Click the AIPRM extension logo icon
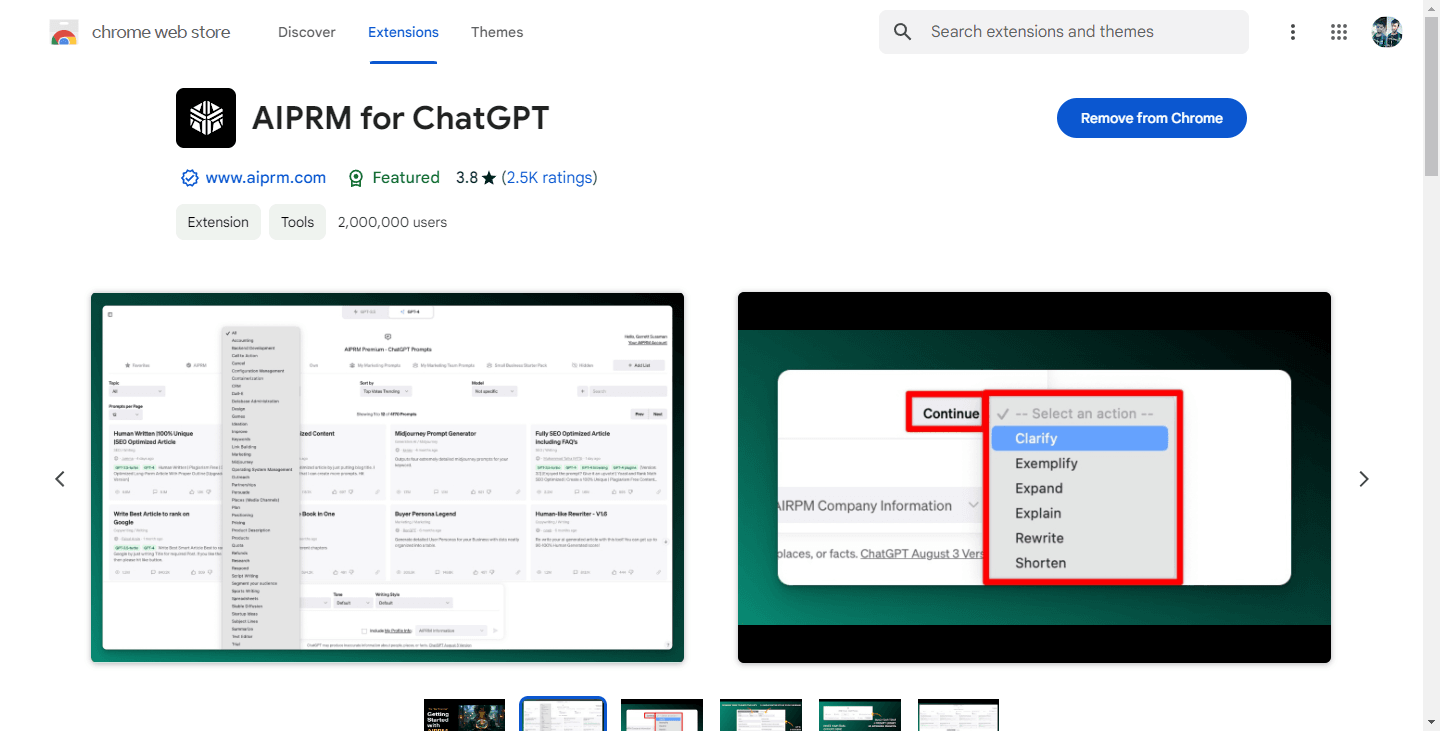 pyautogui.click(x=206, y=118)
